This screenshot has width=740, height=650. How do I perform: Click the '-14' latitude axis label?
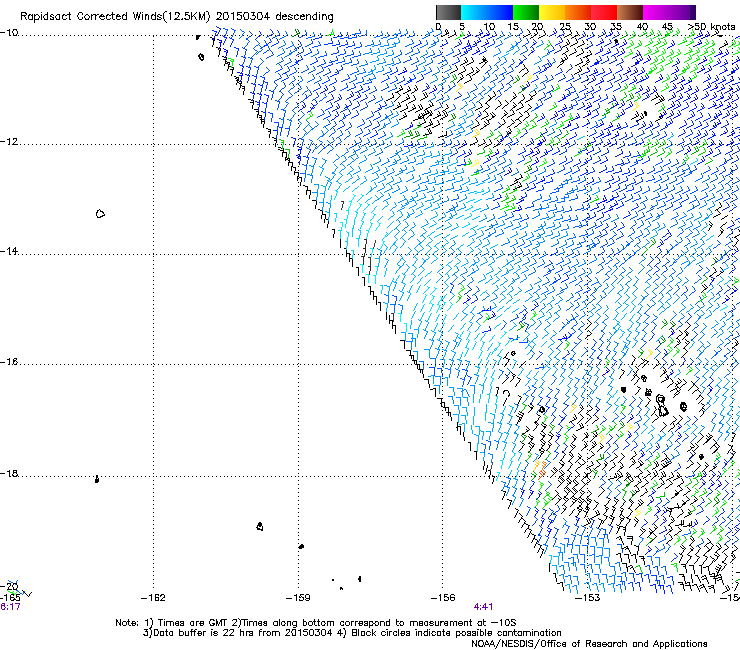coord(9,251)
